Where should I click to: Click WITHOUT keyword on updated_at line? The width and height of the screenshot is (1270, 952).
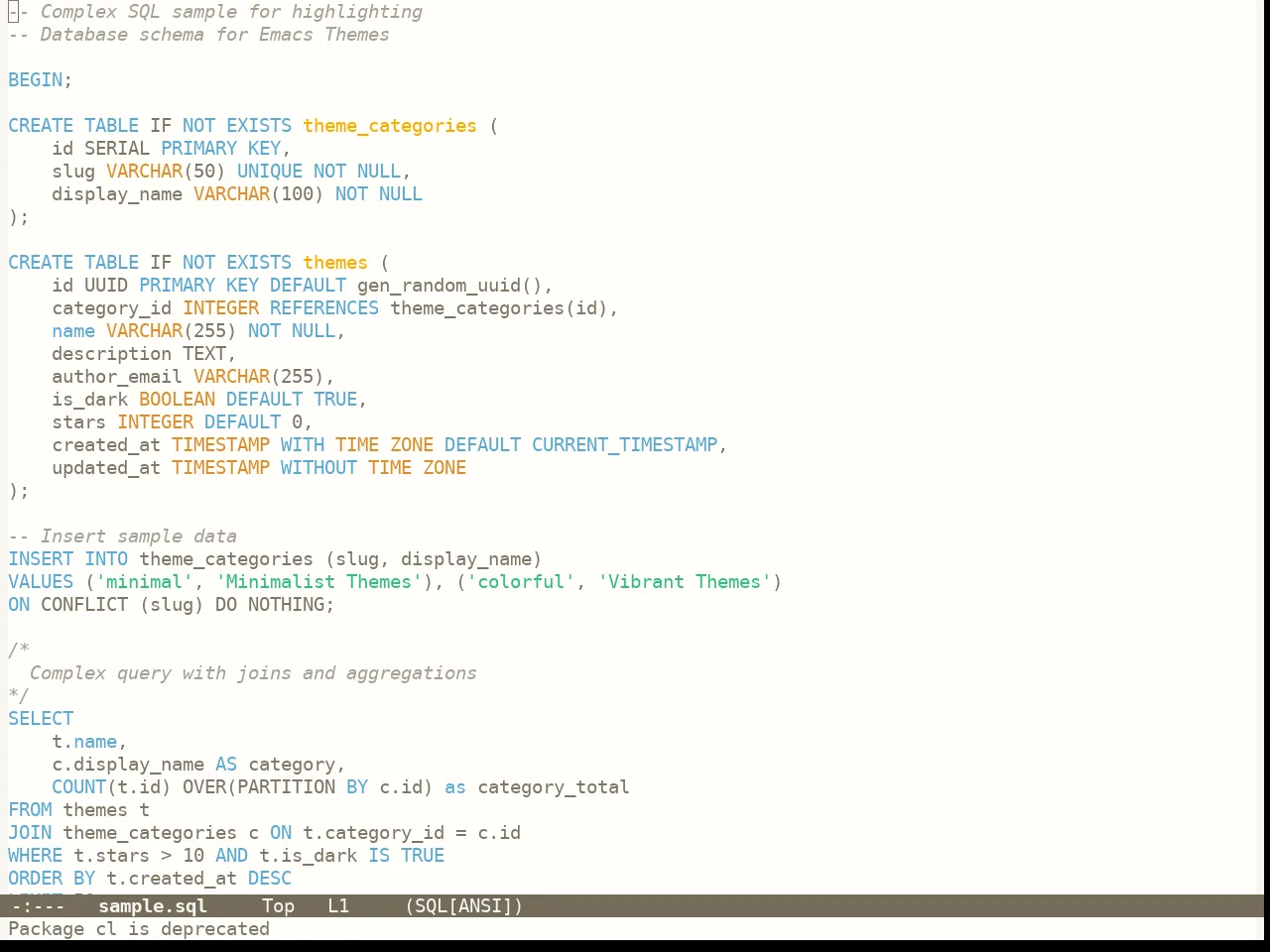[318, 468]
